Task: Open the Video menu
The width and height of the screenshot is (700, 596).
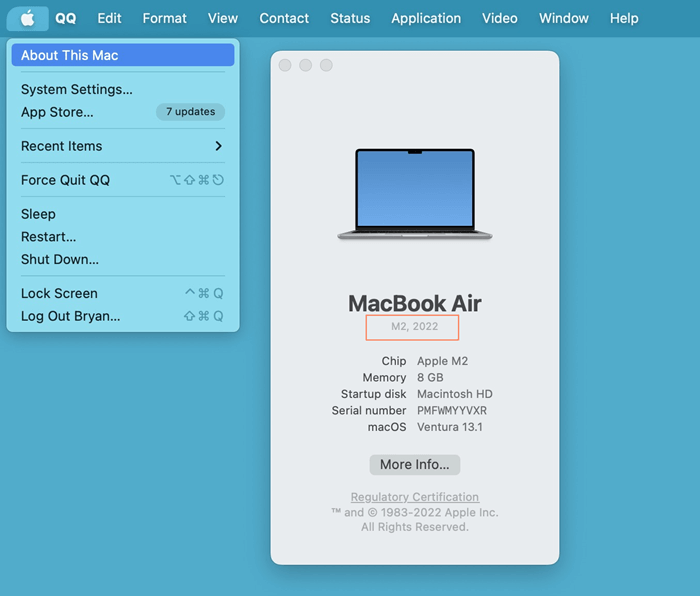Action: [499, 18]
